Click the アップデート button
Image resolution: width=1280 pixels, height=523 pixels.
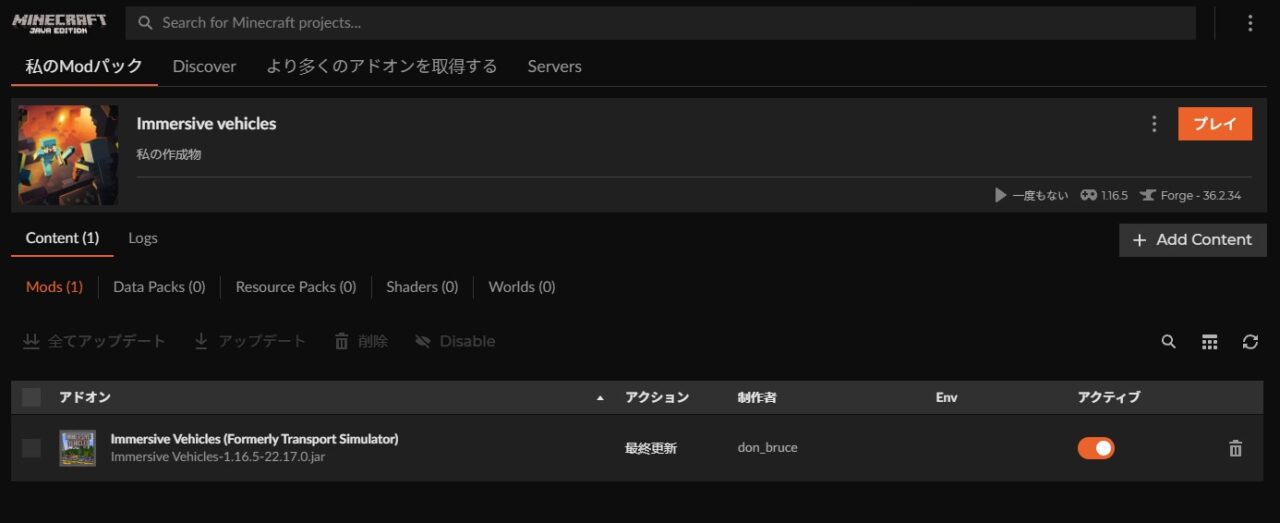[250, 342]
